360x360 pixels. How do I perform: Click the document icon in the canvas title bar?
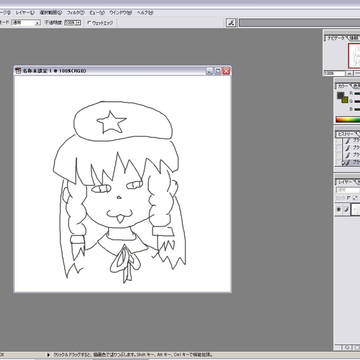pyautogui.click(x=18, y=71)
